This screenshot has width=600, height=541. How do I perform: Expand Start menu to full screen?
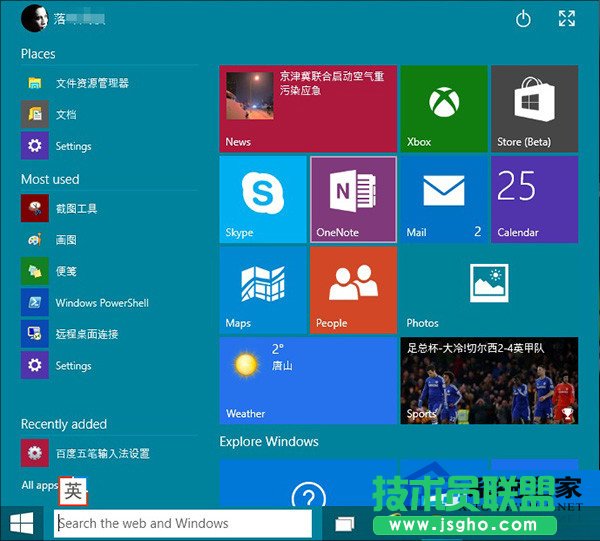click(567, 18)
